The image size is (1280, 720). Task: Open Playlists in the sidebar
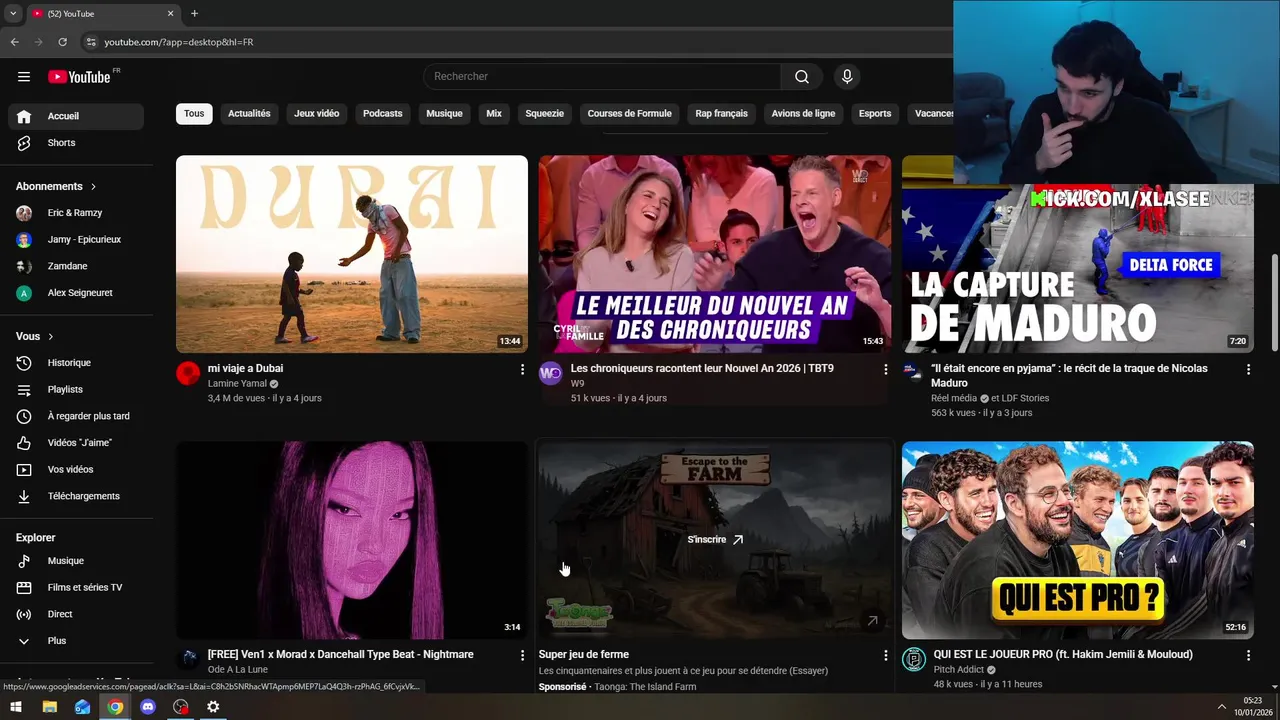76,389
